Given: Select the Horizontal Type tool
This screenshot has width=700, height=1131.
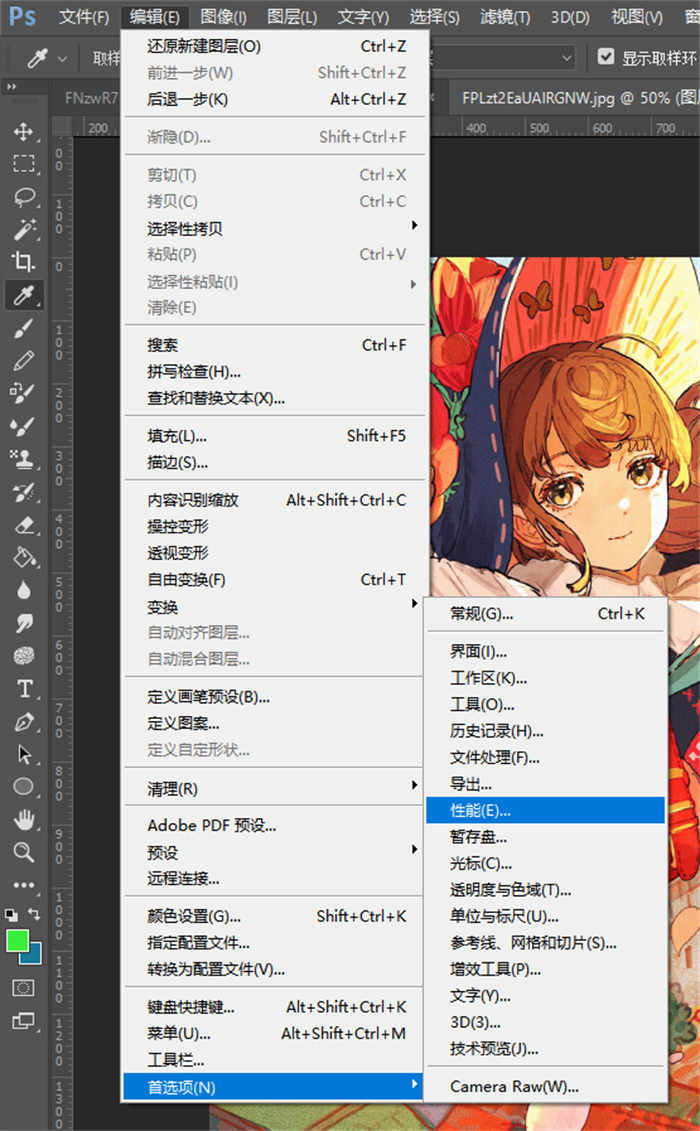Looking at the screenshot, I should [x=24, y=689].
